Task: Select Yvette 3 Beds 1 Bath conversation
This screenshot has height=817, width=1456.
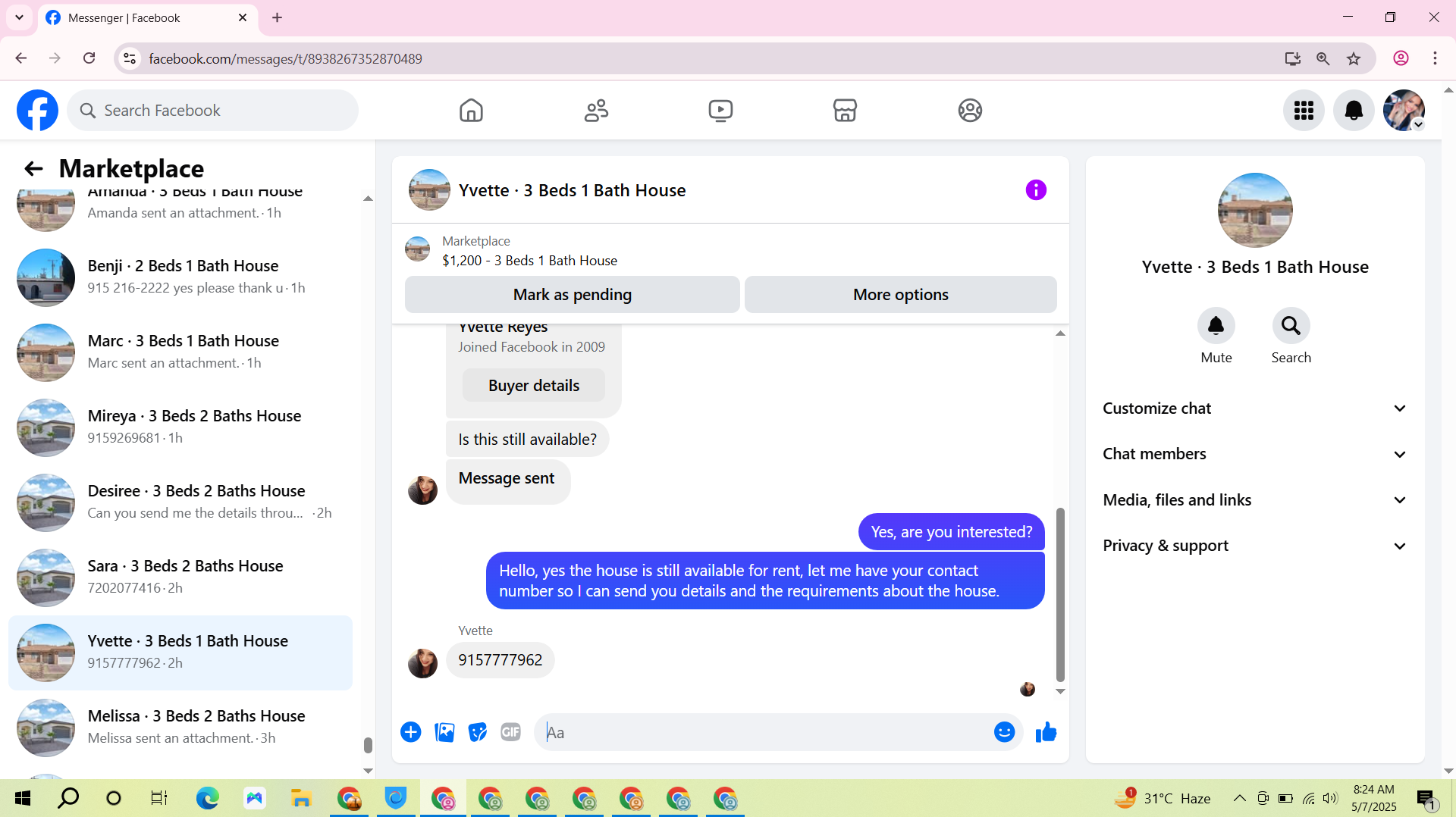Action: click(x=180, y=653)
